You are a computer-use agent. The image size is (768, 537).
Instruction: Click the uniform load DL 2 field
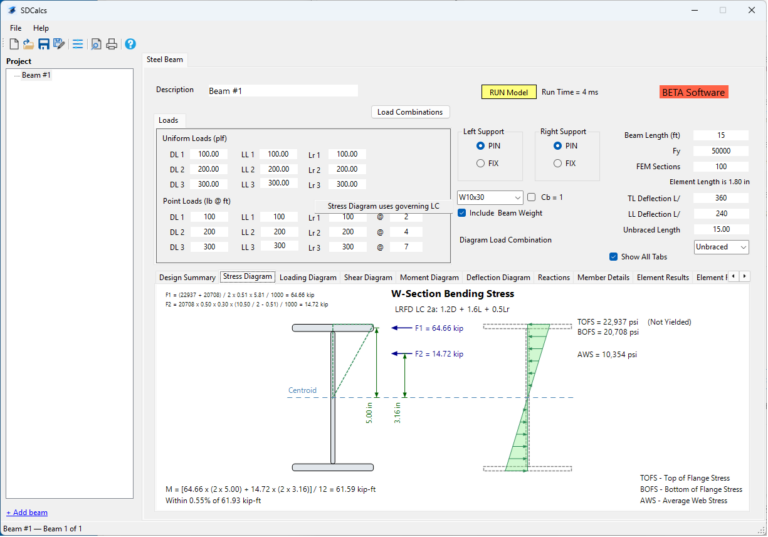pos(209,169)
